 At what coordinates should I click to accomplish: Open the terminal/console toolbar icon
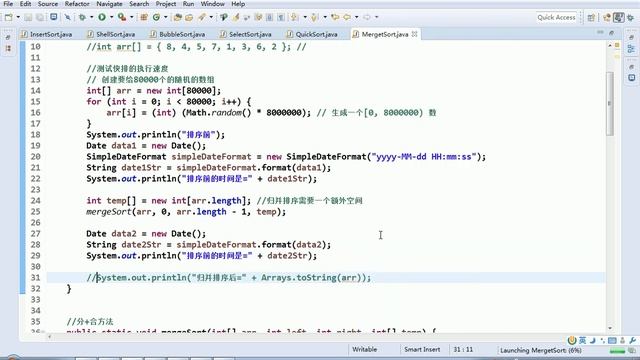[53, 17]
